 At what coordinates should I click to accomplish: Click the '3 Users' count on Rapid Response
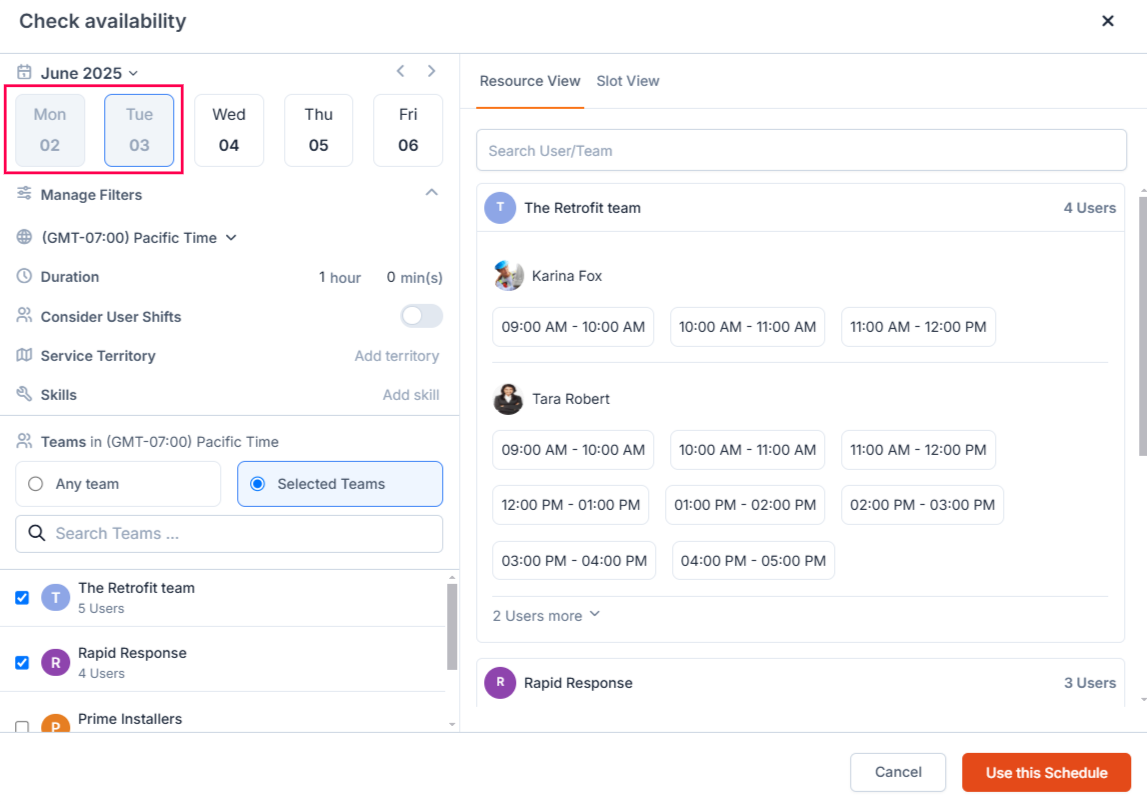click(x=1089, y=683)
